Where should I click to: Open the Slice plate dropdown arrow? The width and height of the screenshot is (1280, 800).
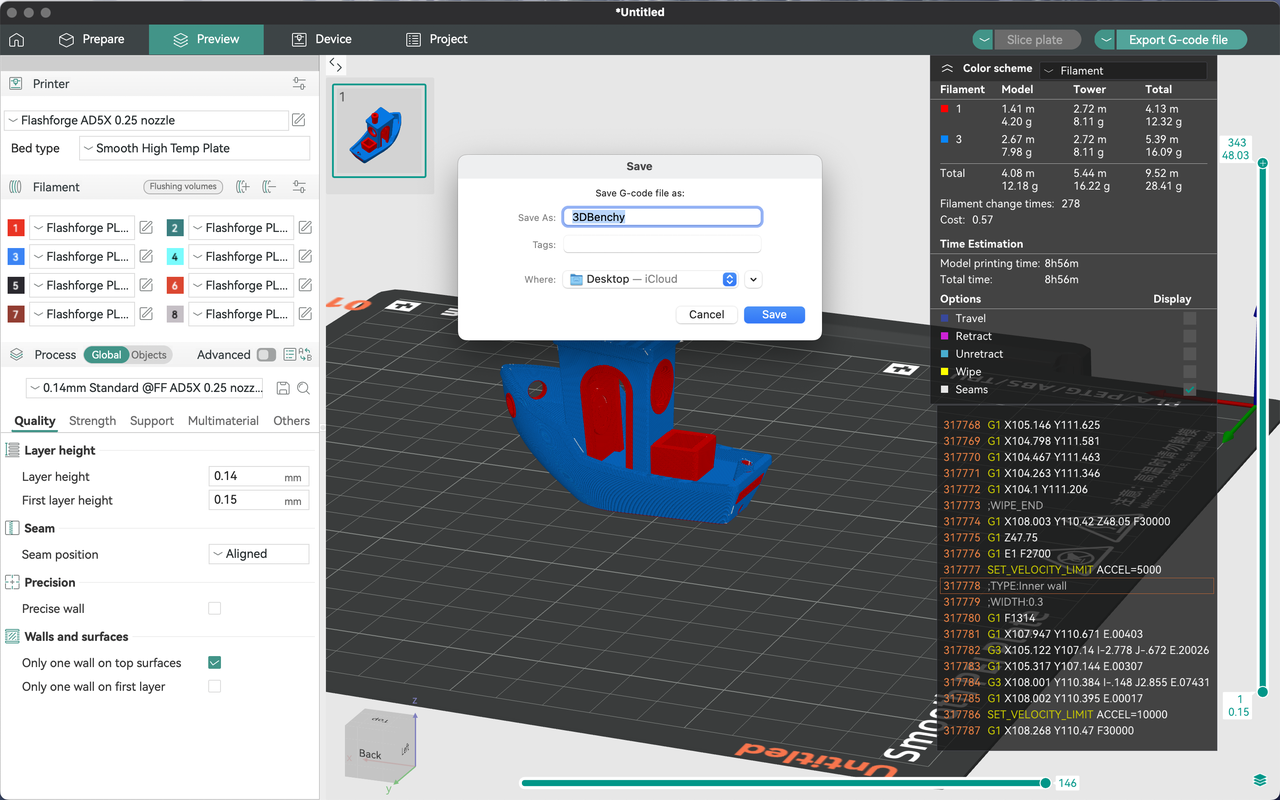pyautogui.click(x=985, y=40)
